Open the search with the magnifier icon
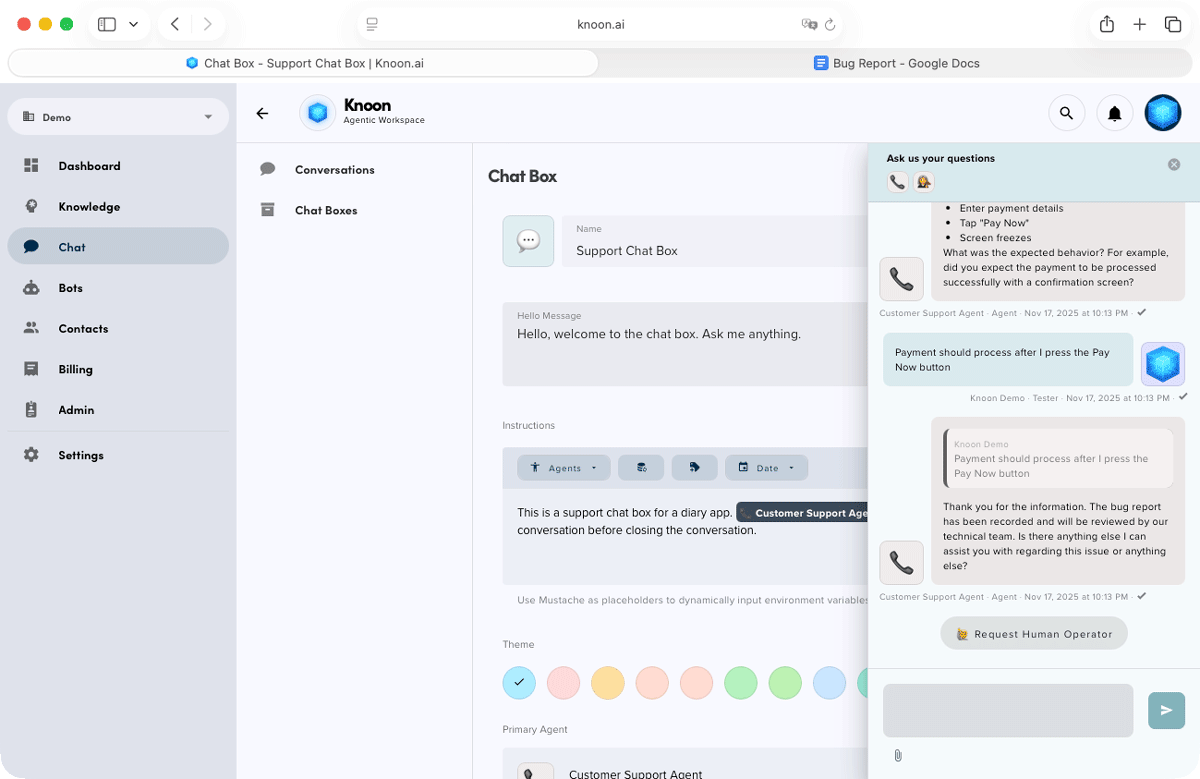This screenshot has height=779, width=1200. point(1066,112)
